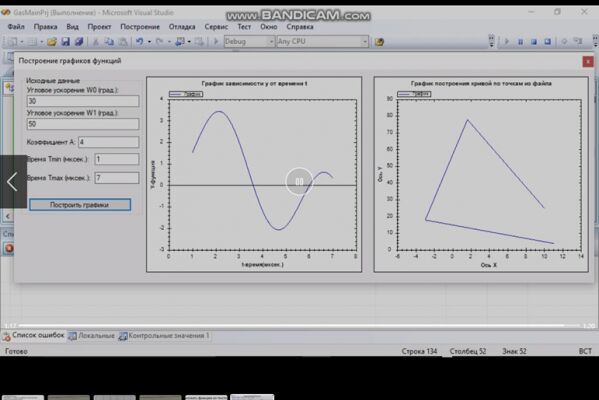The width and height of the screenshot is (599, 400).
Task: Open standard toolbar overflow options
Action: 491,41
